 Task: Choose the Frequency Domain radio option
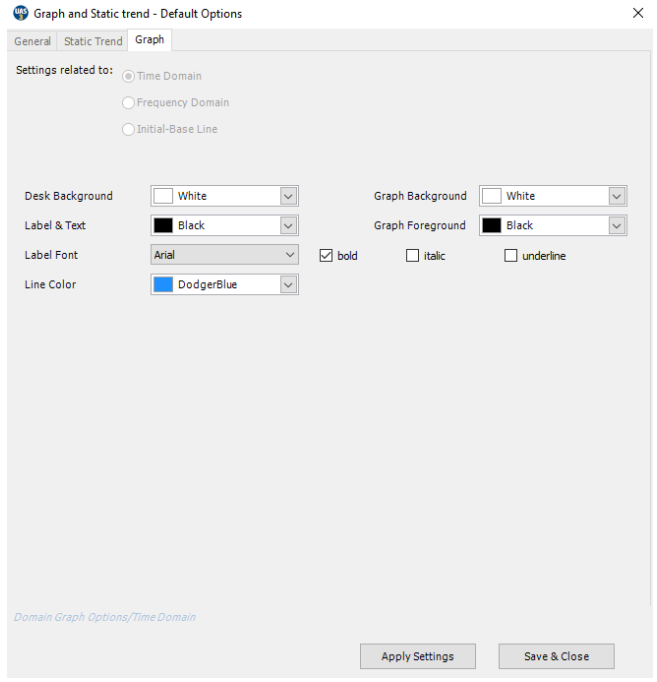pos(129,102)
